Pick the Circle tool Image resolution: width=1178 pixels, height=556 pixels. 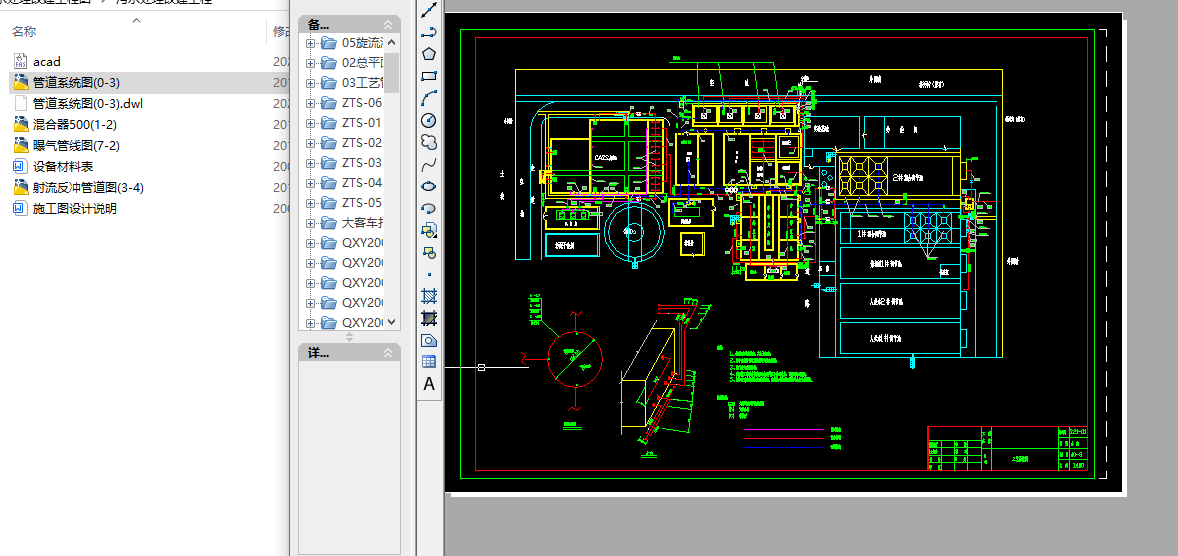[x=429, y=120]
